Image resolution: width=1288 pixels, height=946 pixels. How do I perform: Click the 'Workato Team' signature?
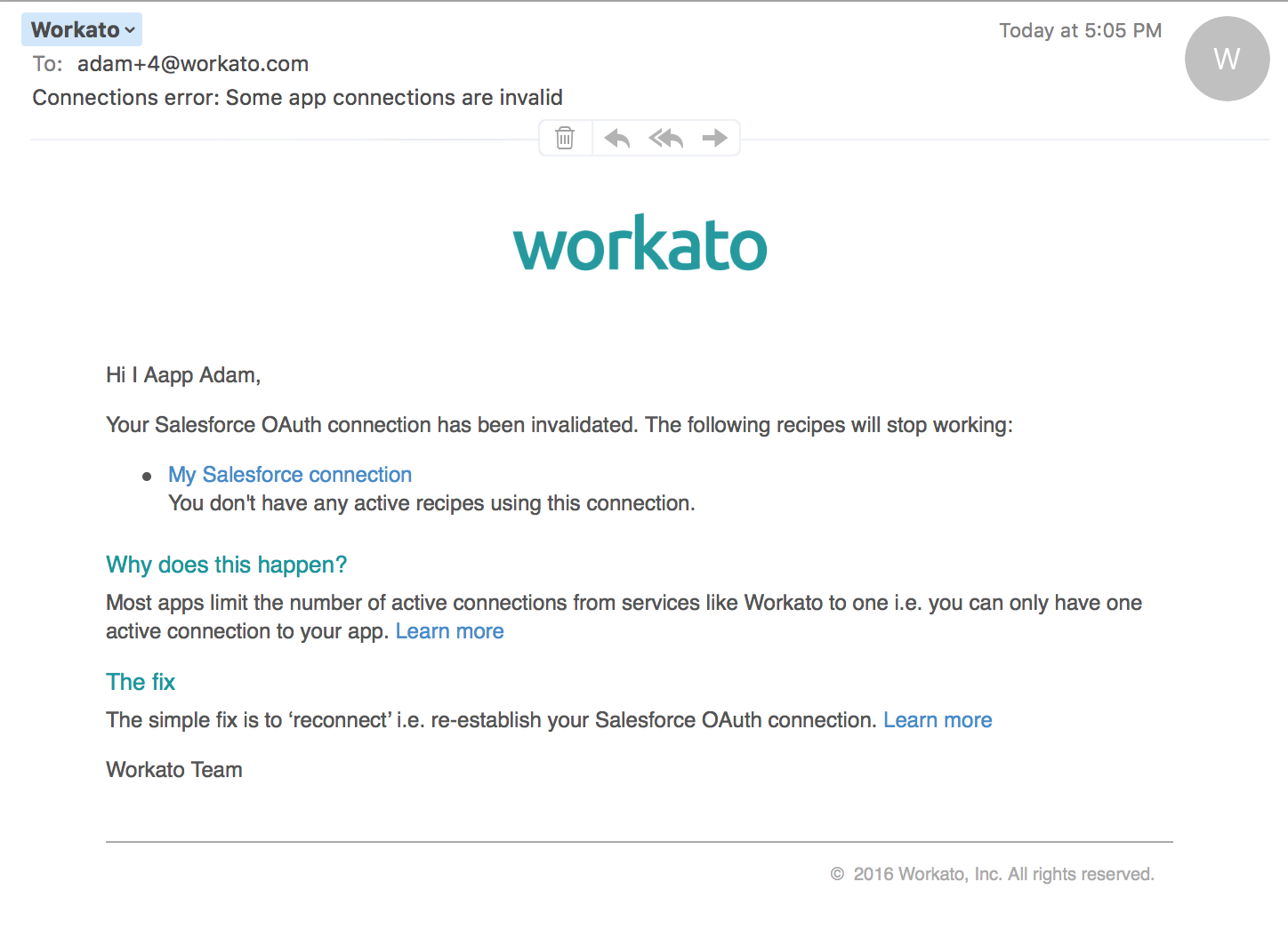click(174, 770)
